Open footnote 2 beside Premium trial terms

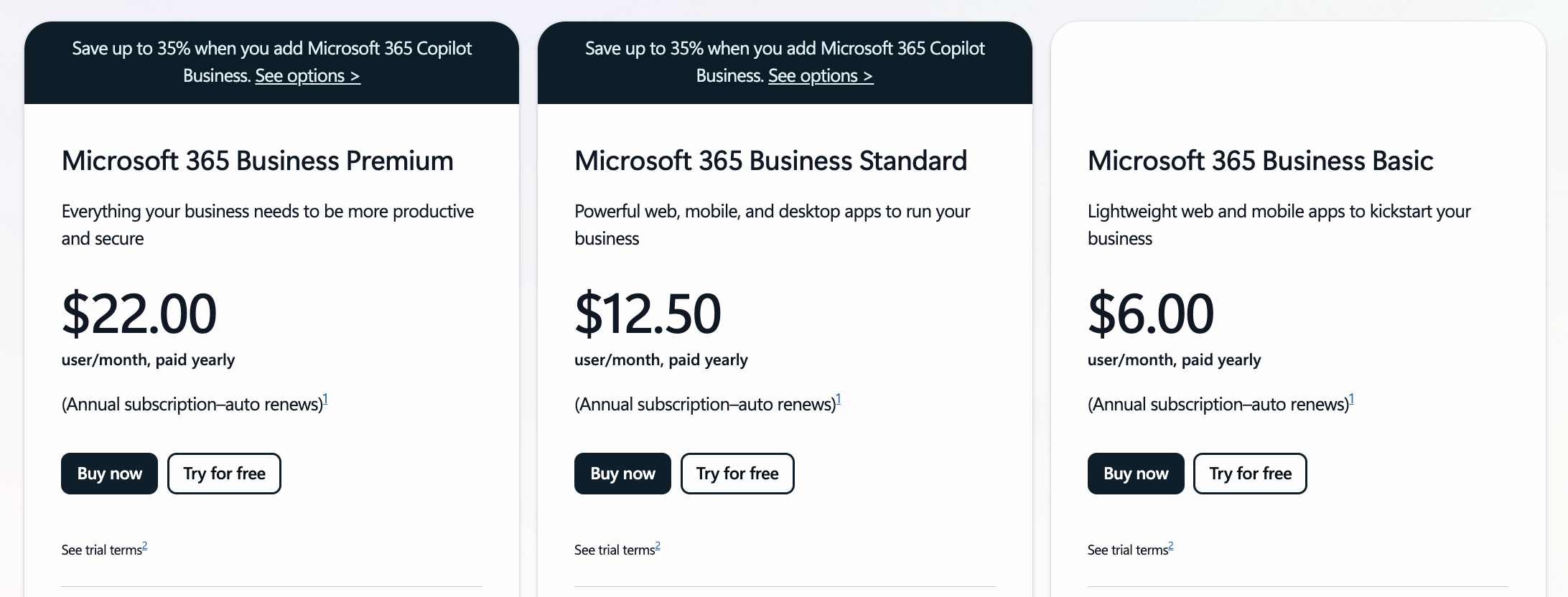(144, 546)
